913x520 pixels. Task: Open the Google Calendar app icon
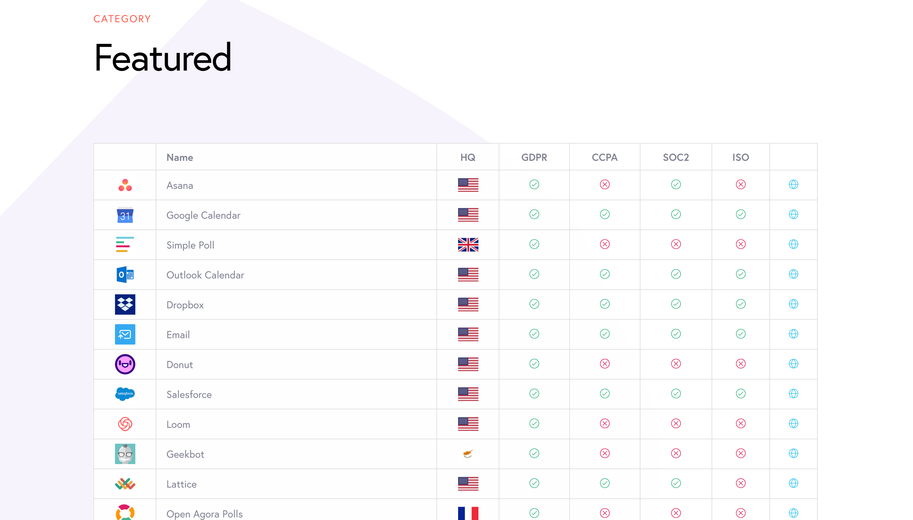pyautogui.click(x=125, y=215)
